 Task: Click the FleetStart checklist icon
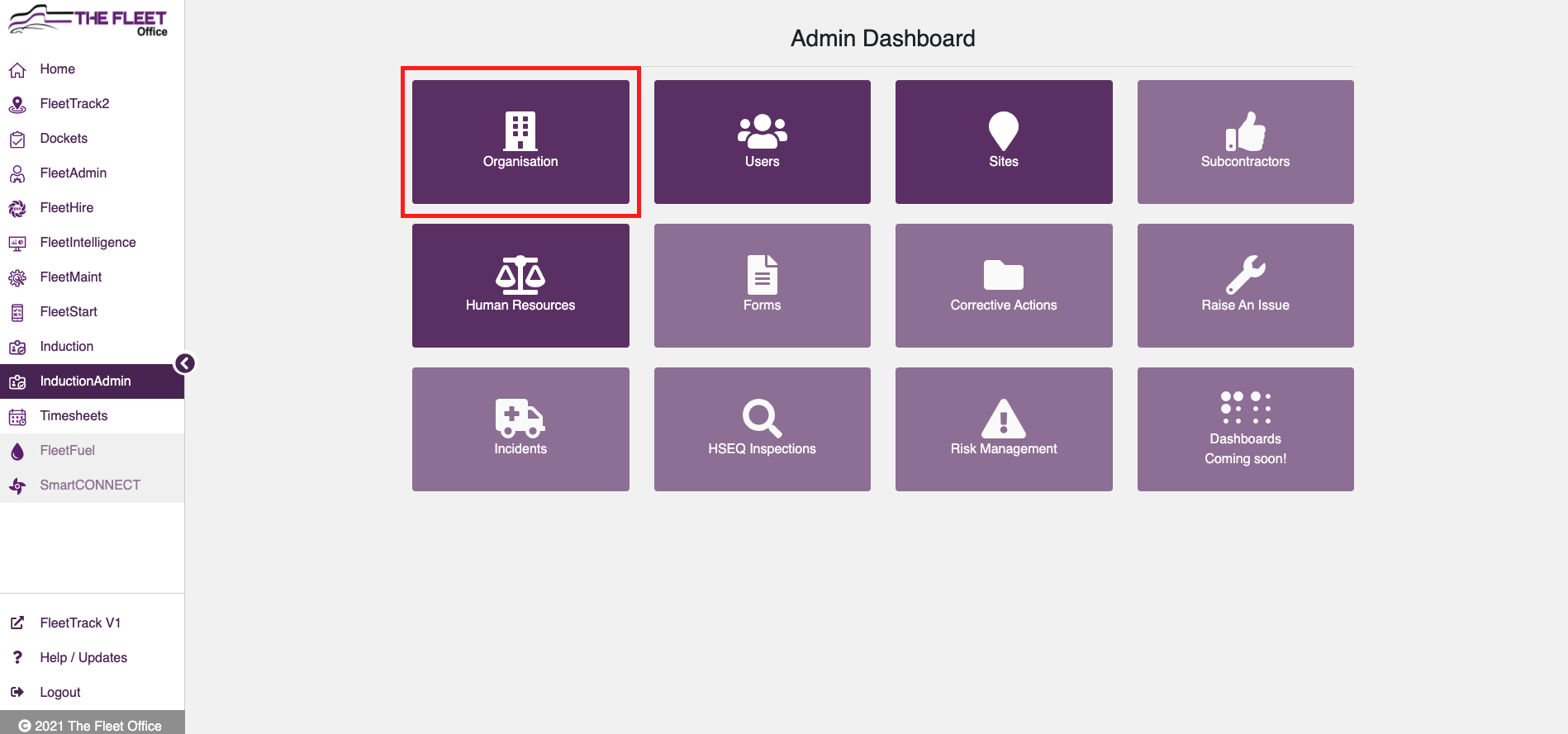17,313
